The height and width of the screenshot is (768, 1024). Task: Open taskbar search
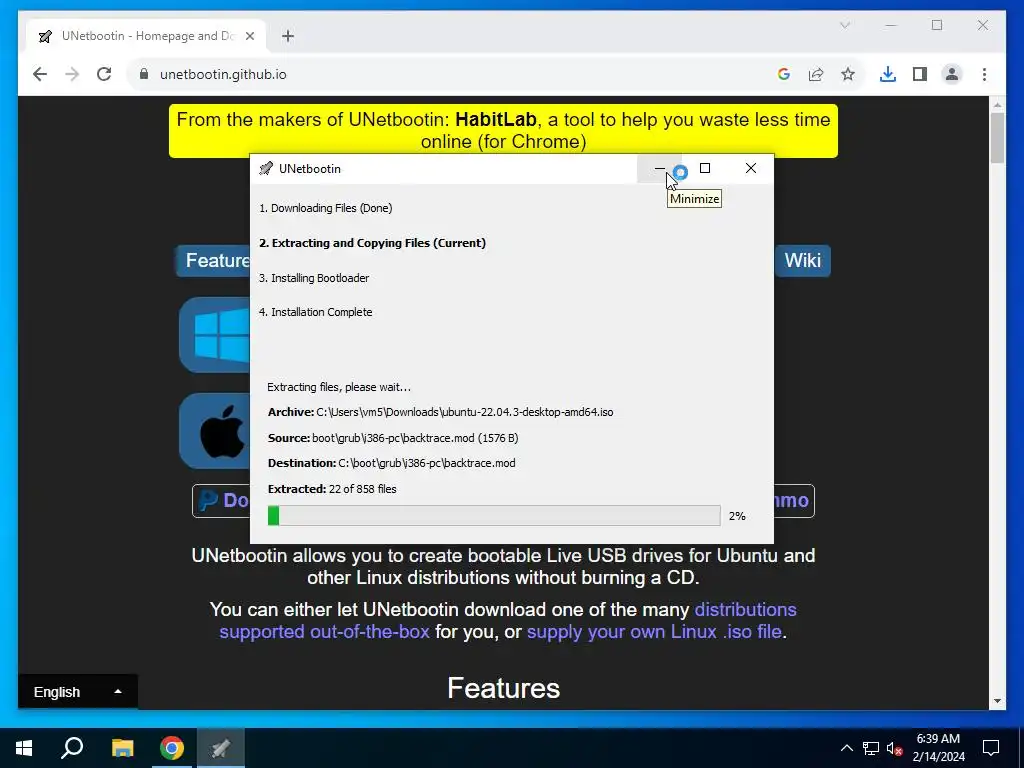pos(72,748)
